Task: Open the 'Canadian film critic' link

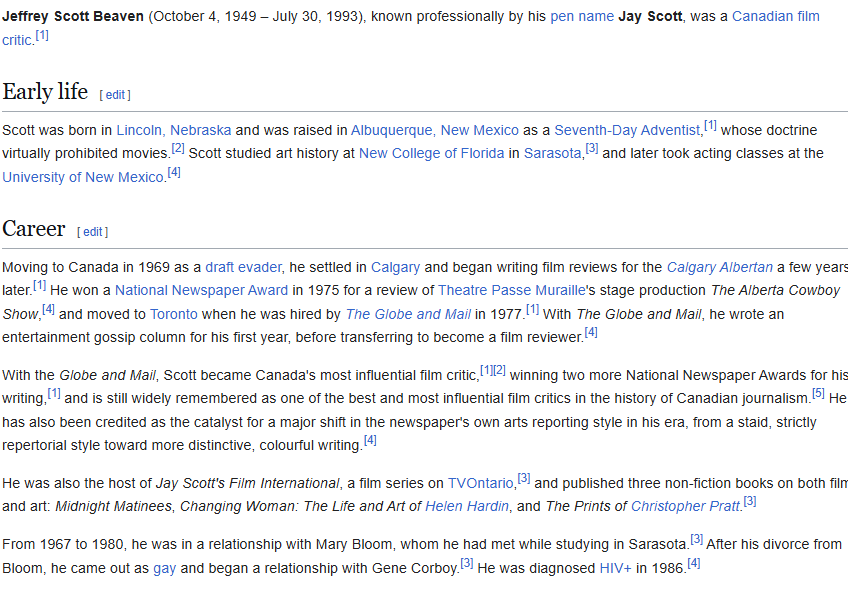Action: 776,16
